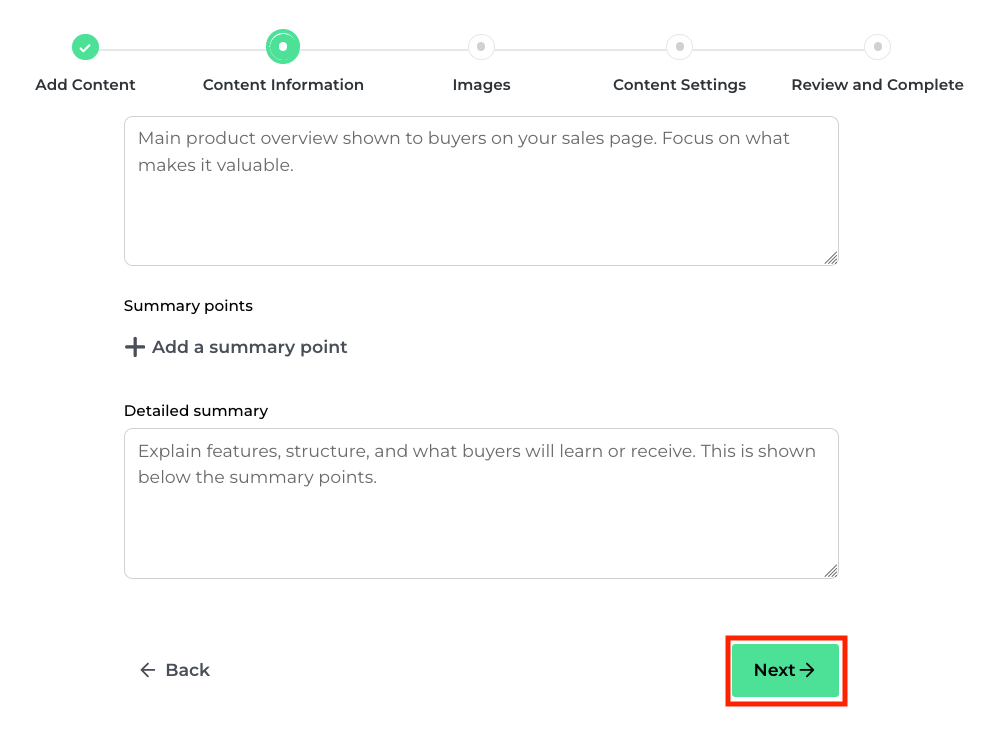
Task: Click the Review and Complete step circle
Action: [877, 47]
